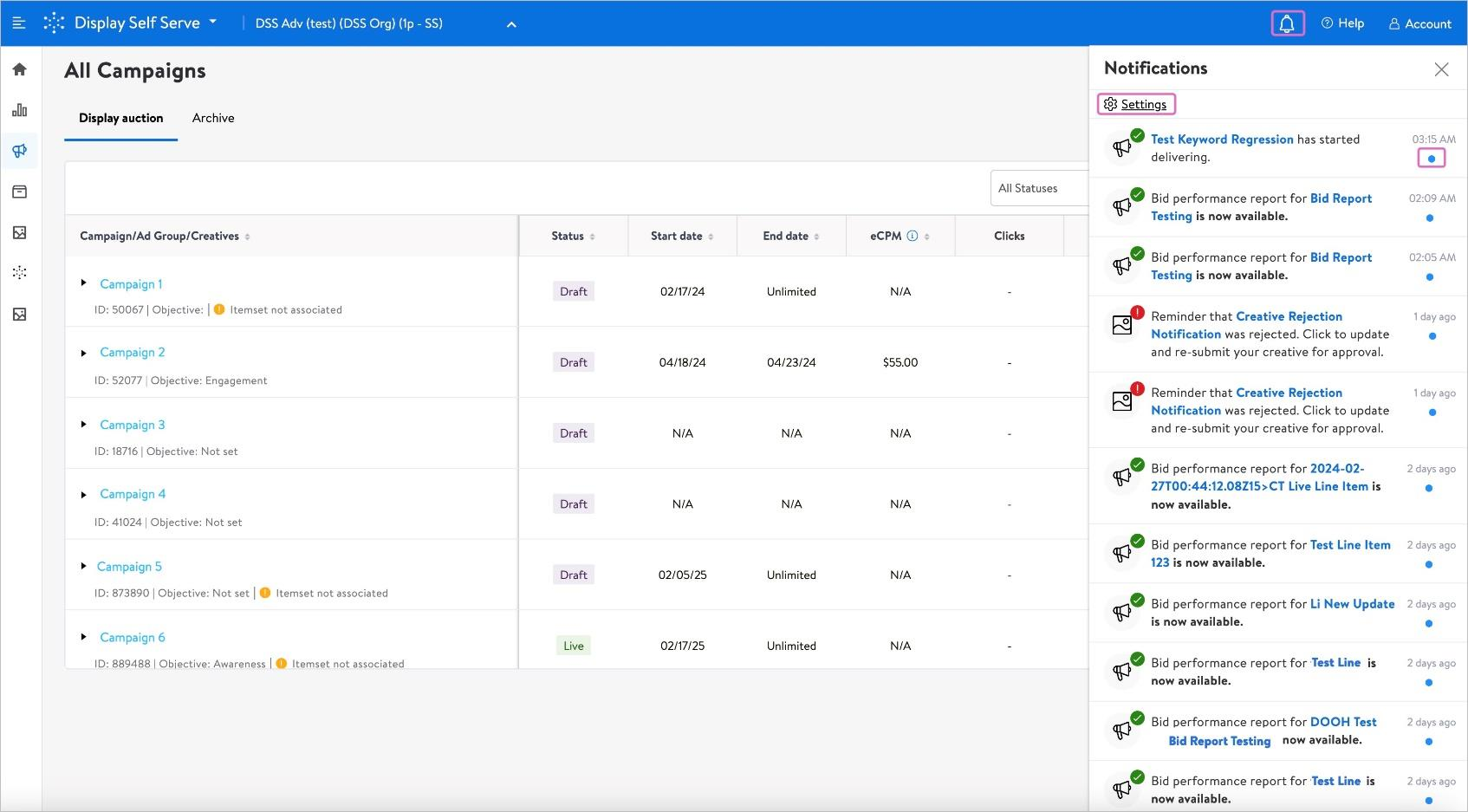Toggle unread dot on first Creative Rejection reminder

coord(1432,336)
